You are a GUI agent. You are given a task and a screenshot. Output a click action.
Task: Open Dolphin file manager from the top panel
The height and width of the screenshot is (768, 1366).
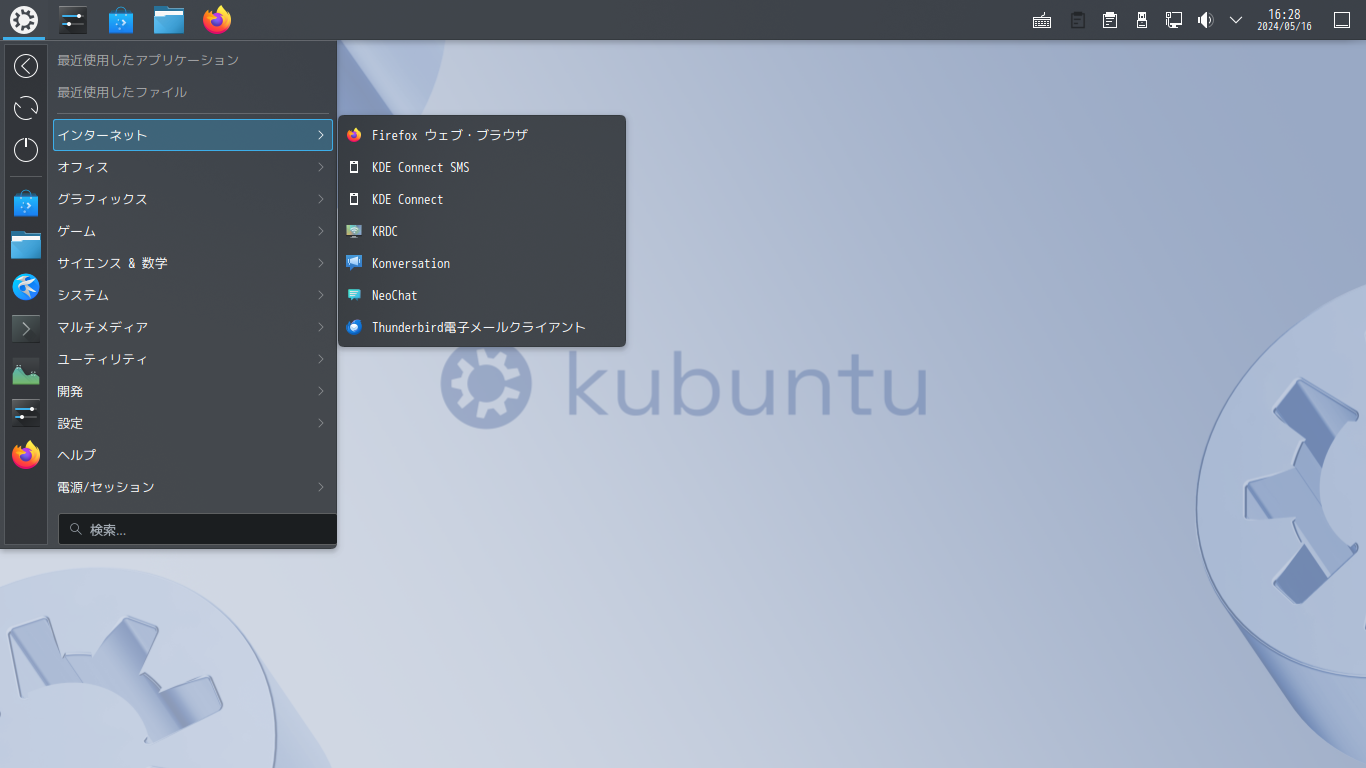169,19
